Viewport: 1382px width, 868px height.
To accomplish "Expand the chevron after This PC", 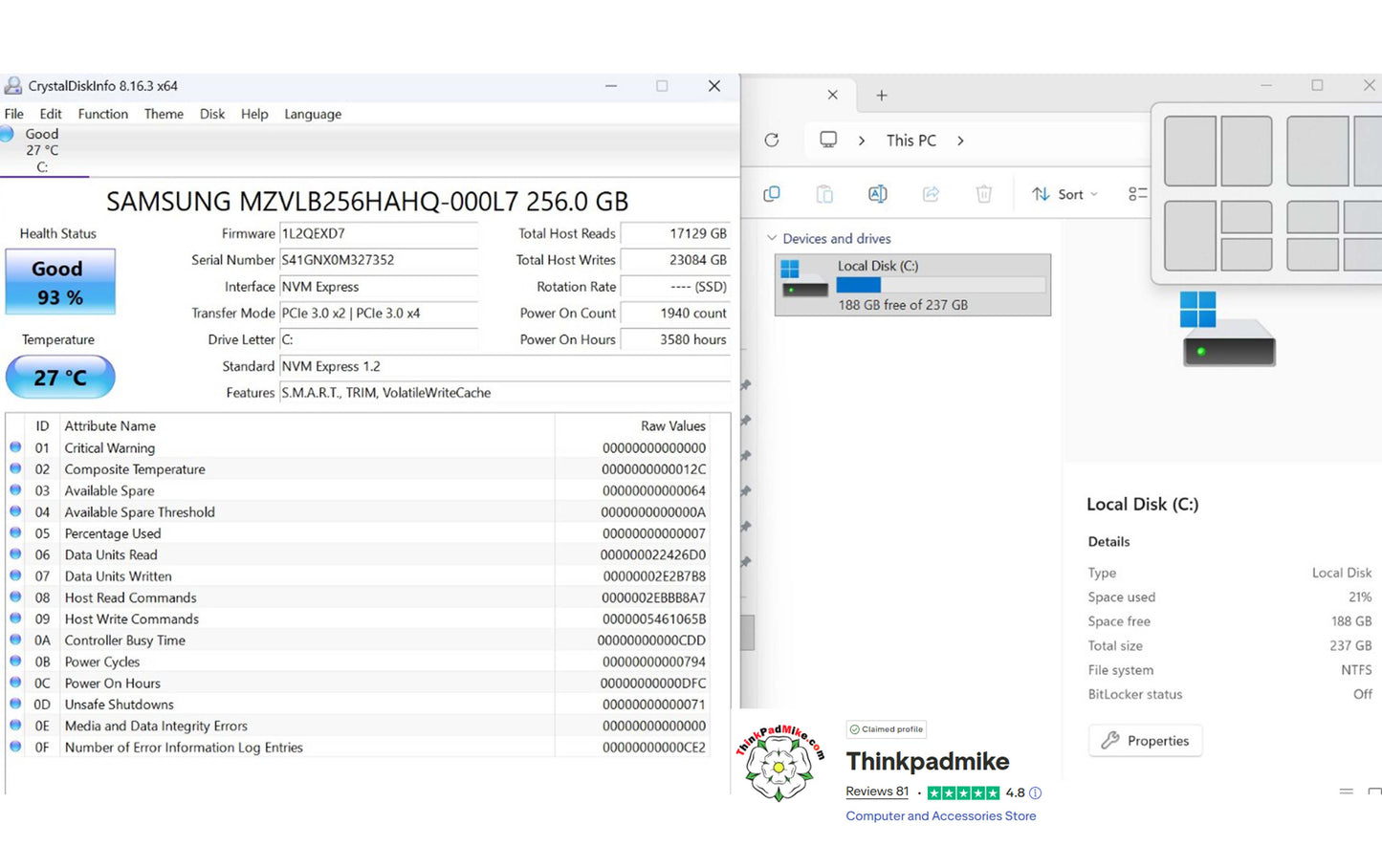I will tap(960, 141).
